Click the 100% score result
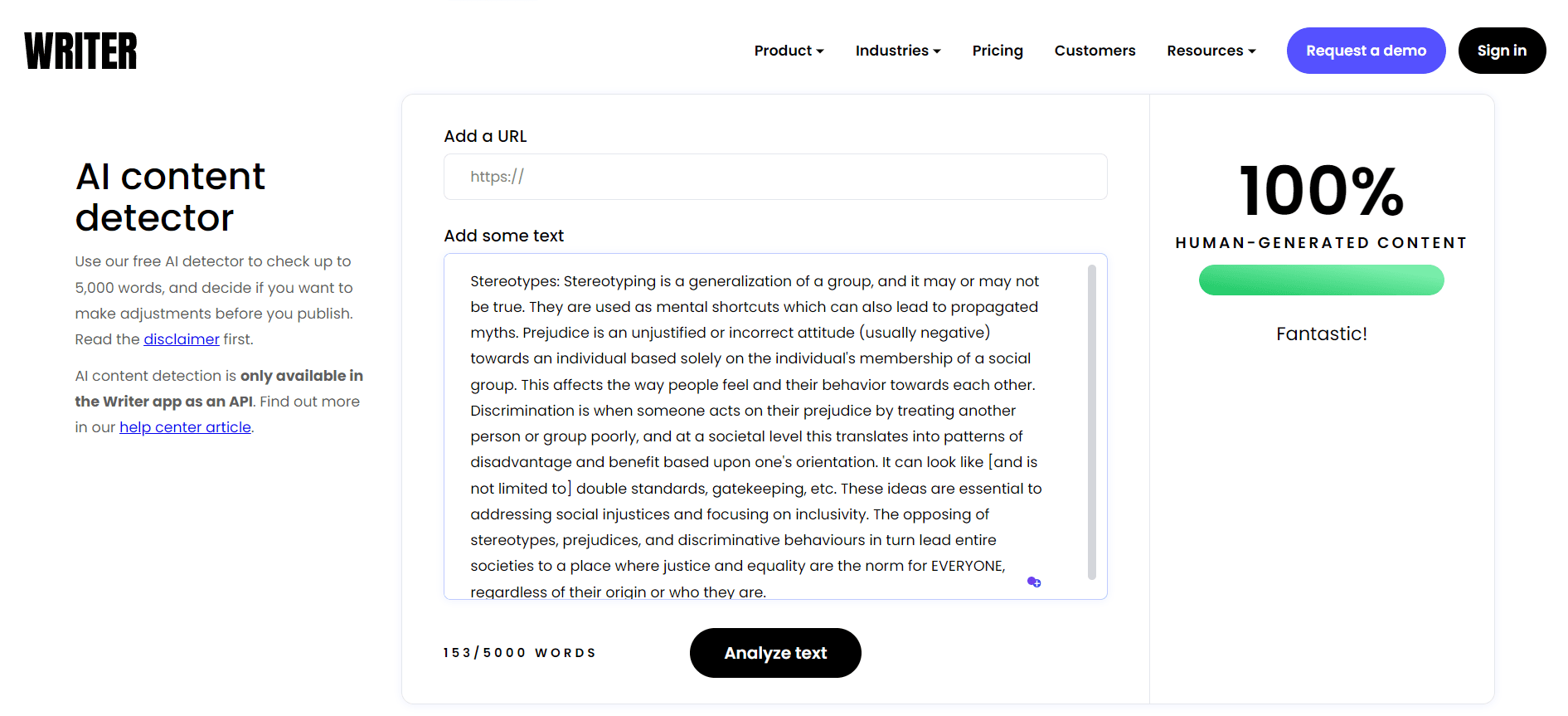Image resolution: width=1568 pixels, height=716 pixels. (1321, 191)
